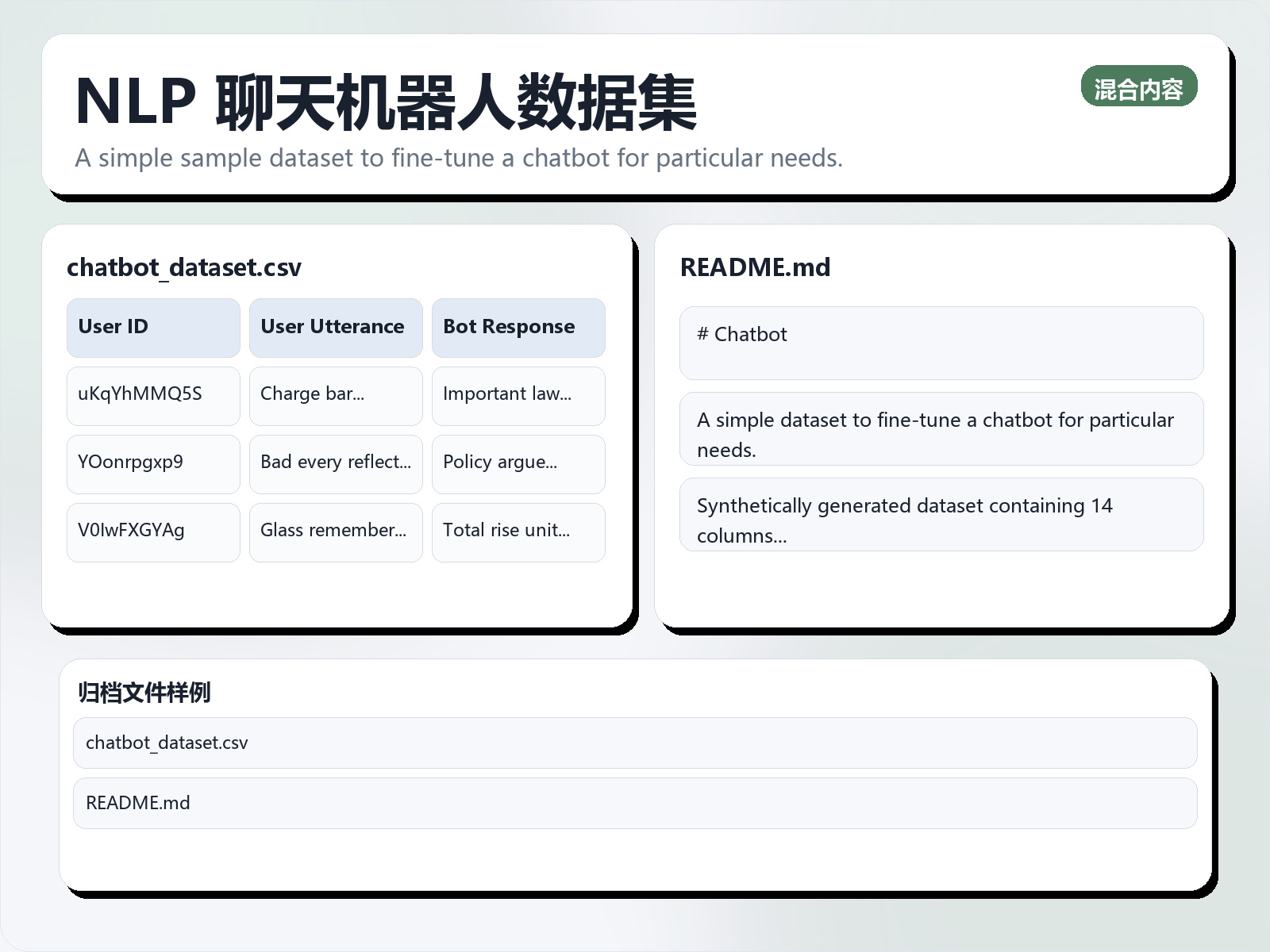The image size is (1270, 952).
Task: Click the User ID column header
Action: pyautogui.click(x=153, y=327)
